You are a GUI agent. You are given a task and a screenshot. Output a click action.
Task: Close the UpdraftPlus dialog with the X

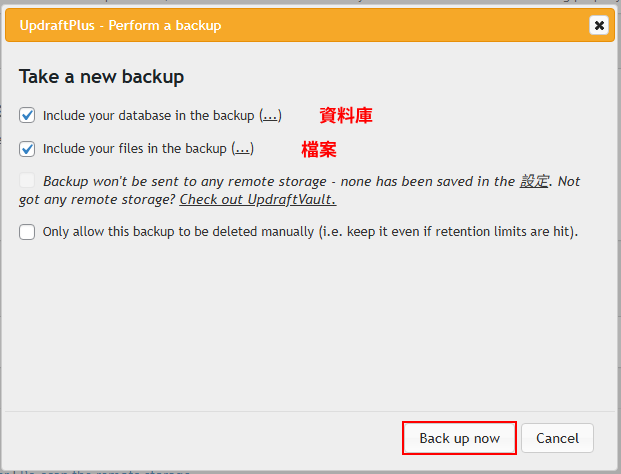[x=598, y=25]
